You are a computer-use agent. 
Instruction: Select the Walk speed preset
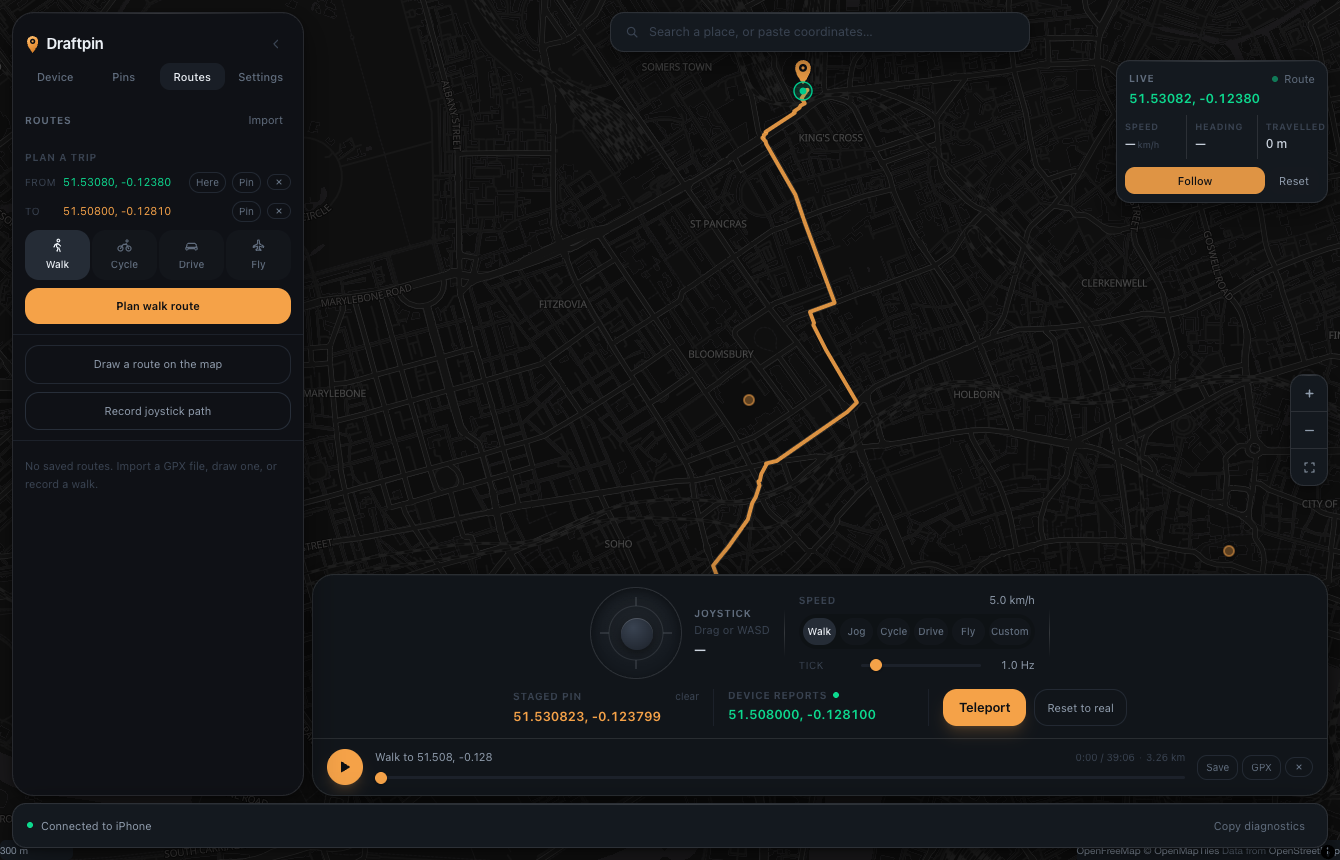819,631
